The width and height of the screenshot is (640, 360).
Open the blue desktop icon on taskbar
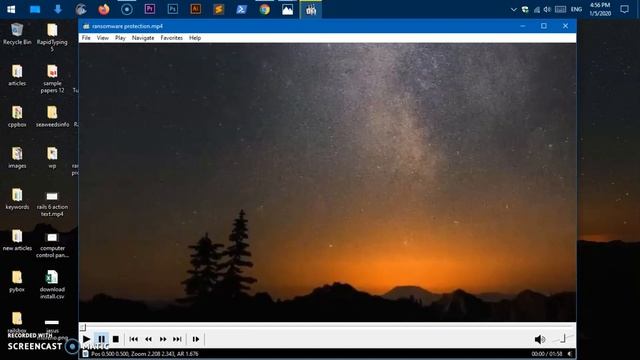[35, 9]
